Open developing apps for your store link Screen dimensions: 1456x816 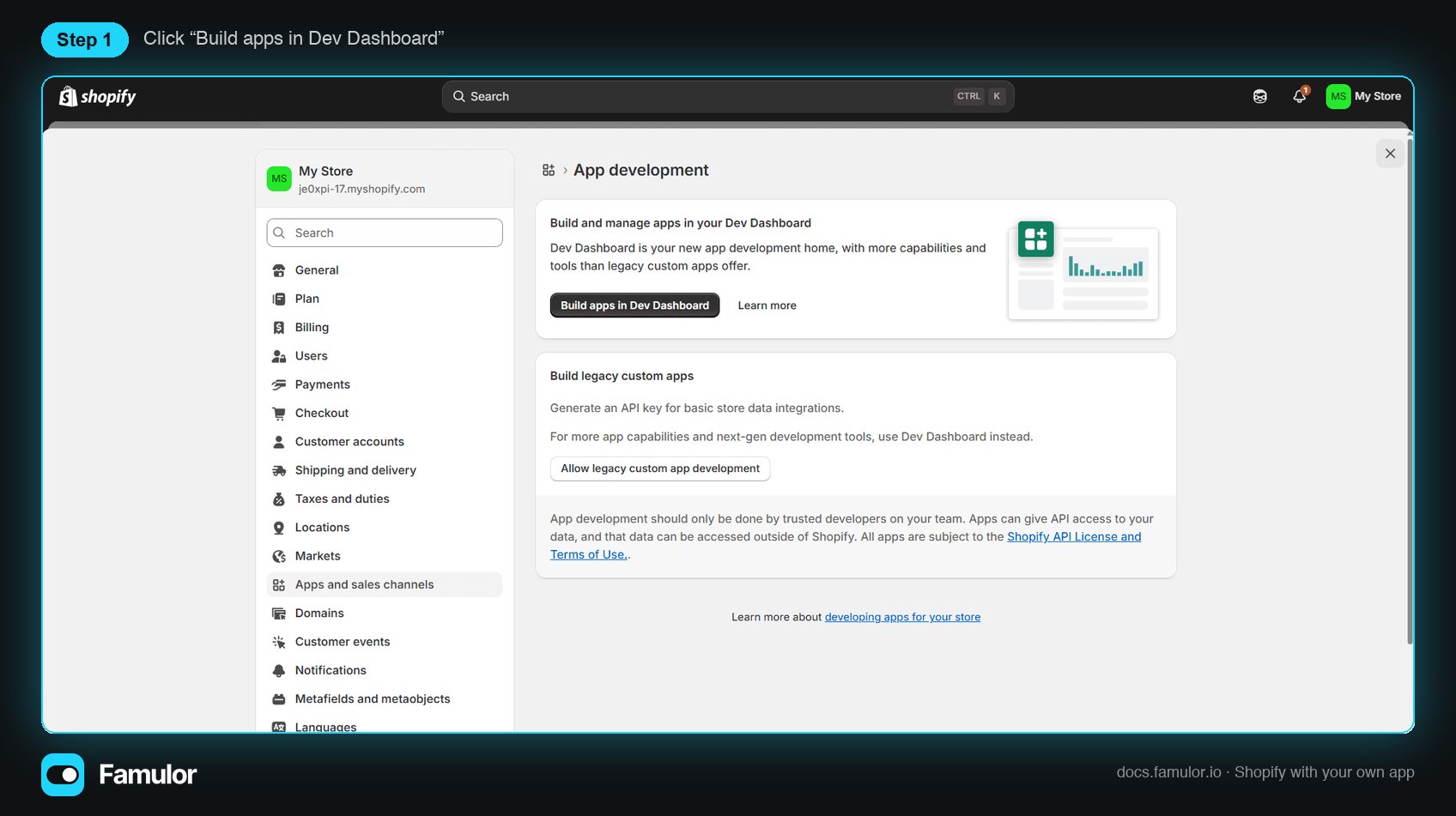[x=902, y=617]
